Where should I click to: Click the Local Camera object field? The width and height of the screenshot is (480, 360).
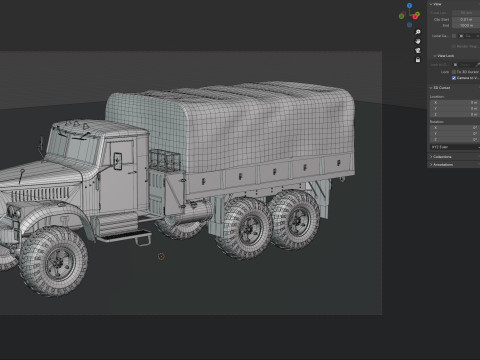(469, 36)
